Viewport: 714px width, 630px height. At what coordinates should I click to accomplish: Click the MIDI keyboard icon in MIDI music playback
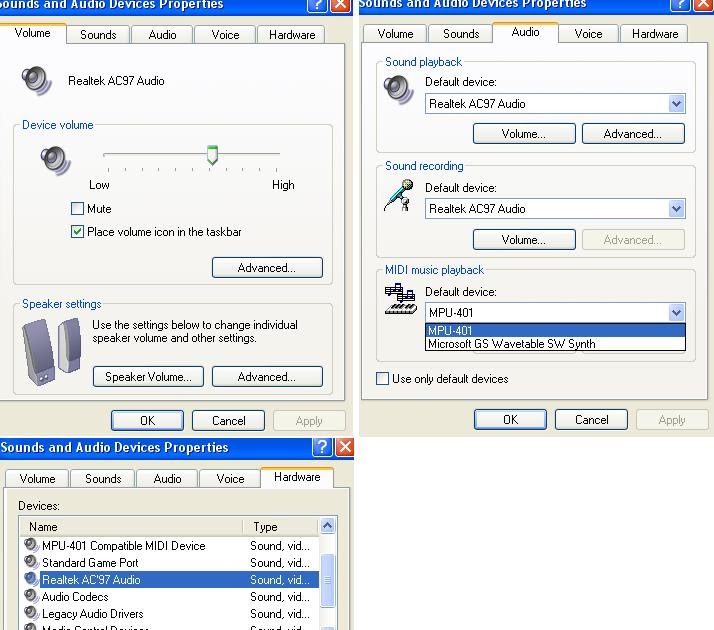point(400,299)
